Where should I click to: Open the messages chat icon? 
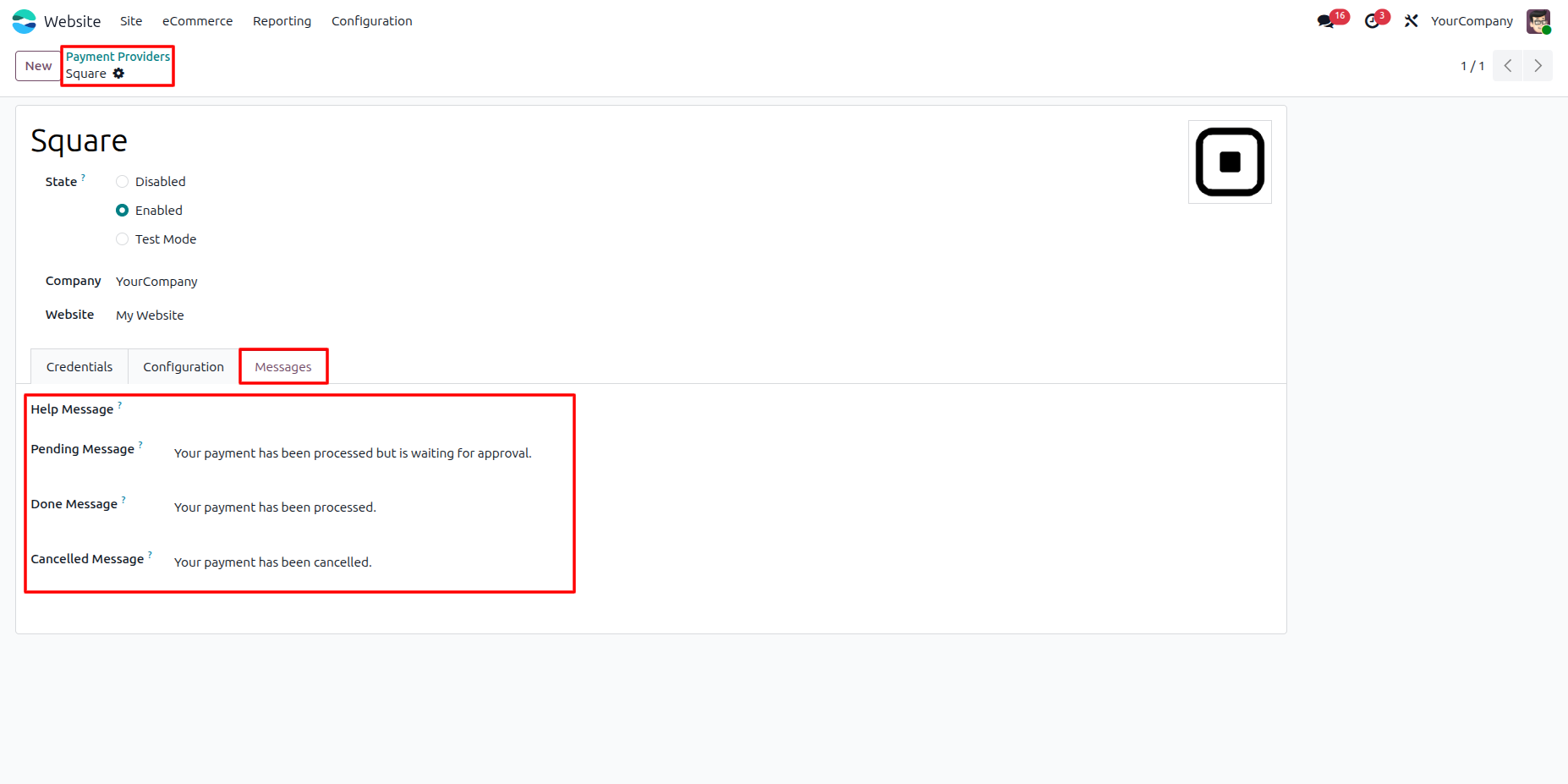1326,21
